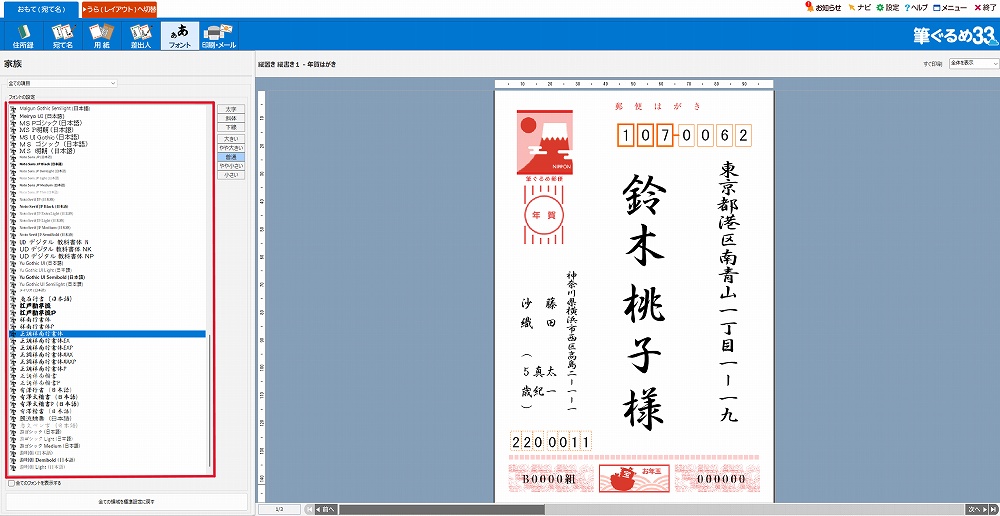Select ＭＳ 明朝 font
The height and width of the screenshot is (516, 1000).
click(46, 151)
